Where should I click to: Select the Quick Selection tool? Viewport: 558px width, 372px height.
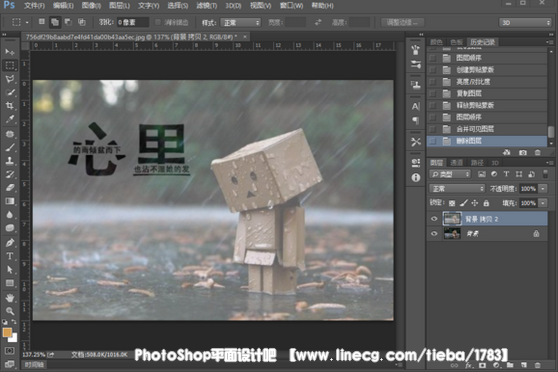click(x=10, y=93)
